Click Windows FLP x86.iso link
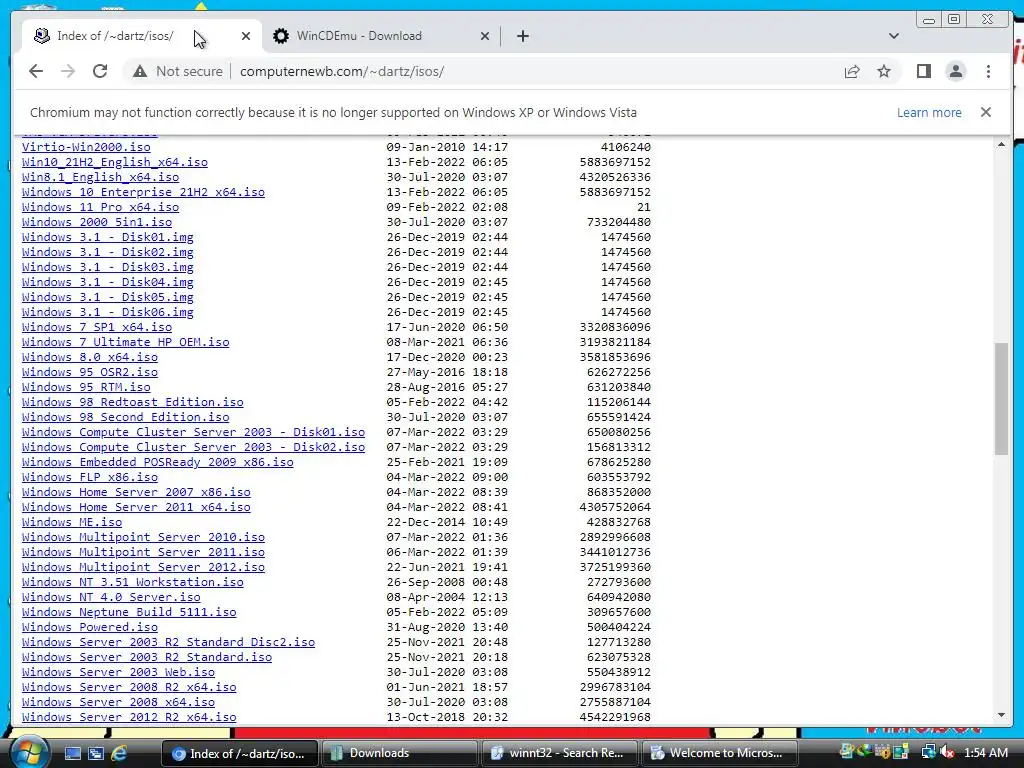This screenshot has height=768, width=1024. click(x=89, y=477)
